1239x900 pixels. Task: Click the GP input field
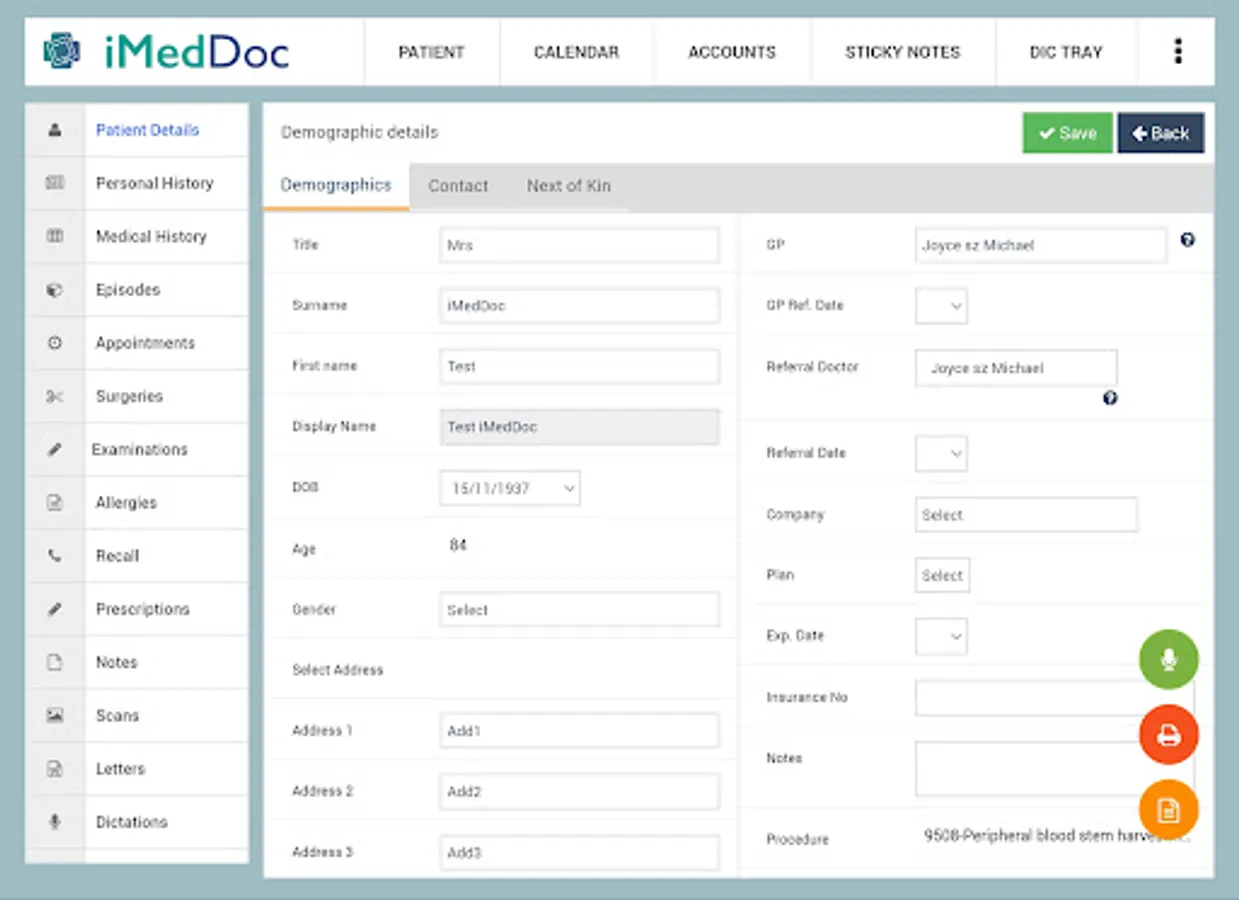(1040, 245)
